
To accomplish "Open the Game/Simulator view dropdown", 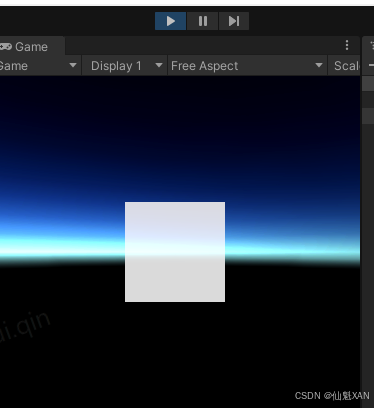I will pos(40,66).
